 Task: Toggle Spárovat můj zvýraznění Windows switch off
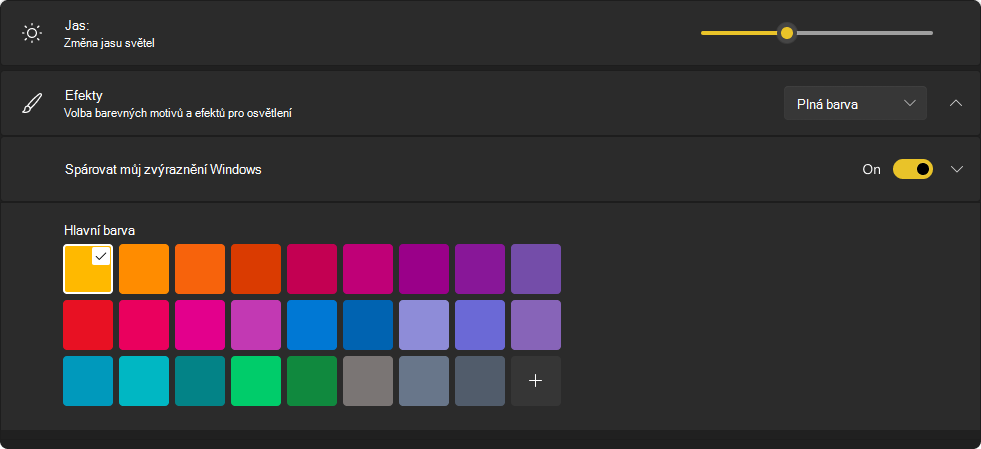(x=913, y=169)
